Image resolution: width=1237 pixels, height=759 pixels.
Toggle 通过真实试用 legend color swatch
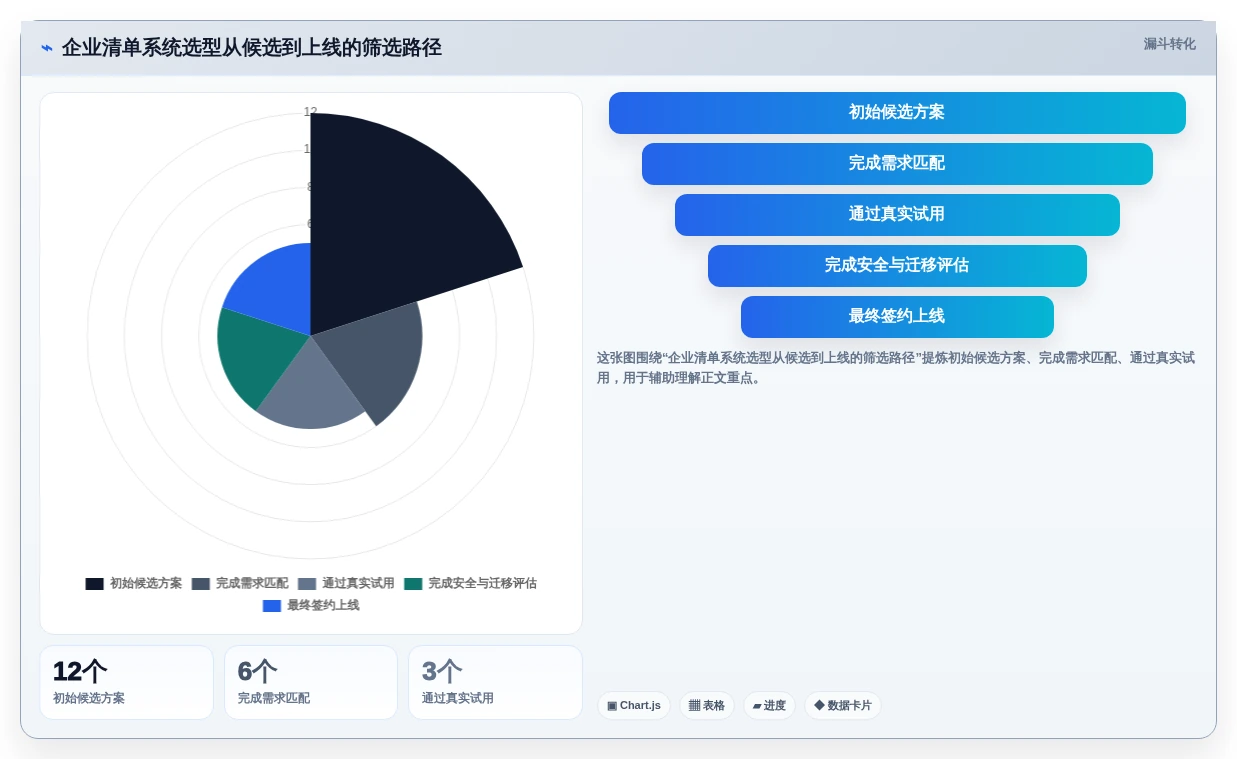click(x=307, y=584)
